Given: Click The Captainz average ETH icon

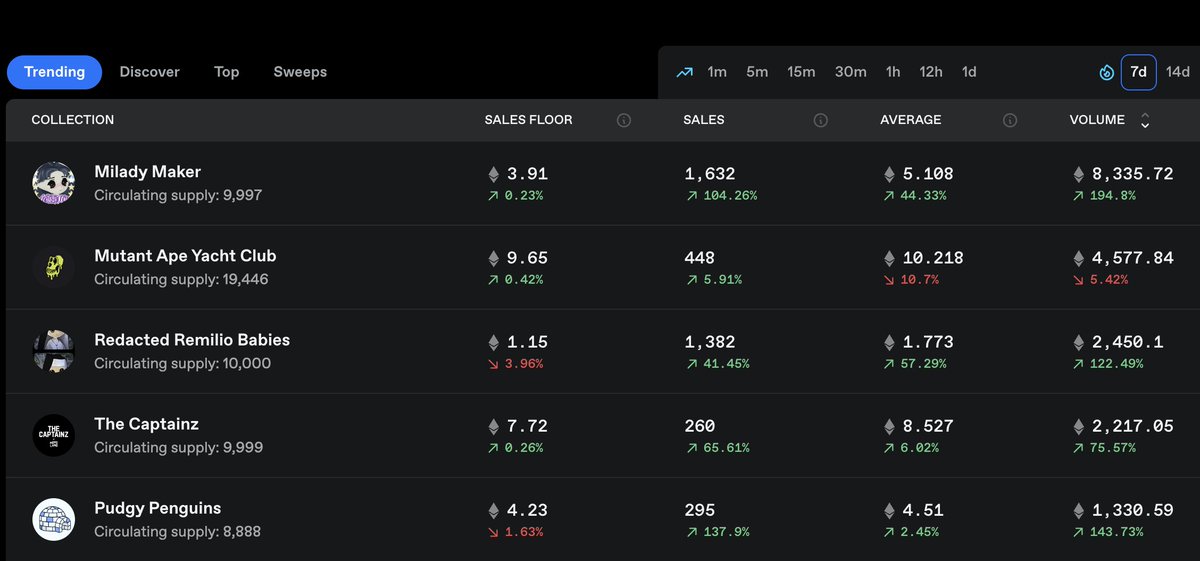Looking at the screenshot, I should [888, 426].
